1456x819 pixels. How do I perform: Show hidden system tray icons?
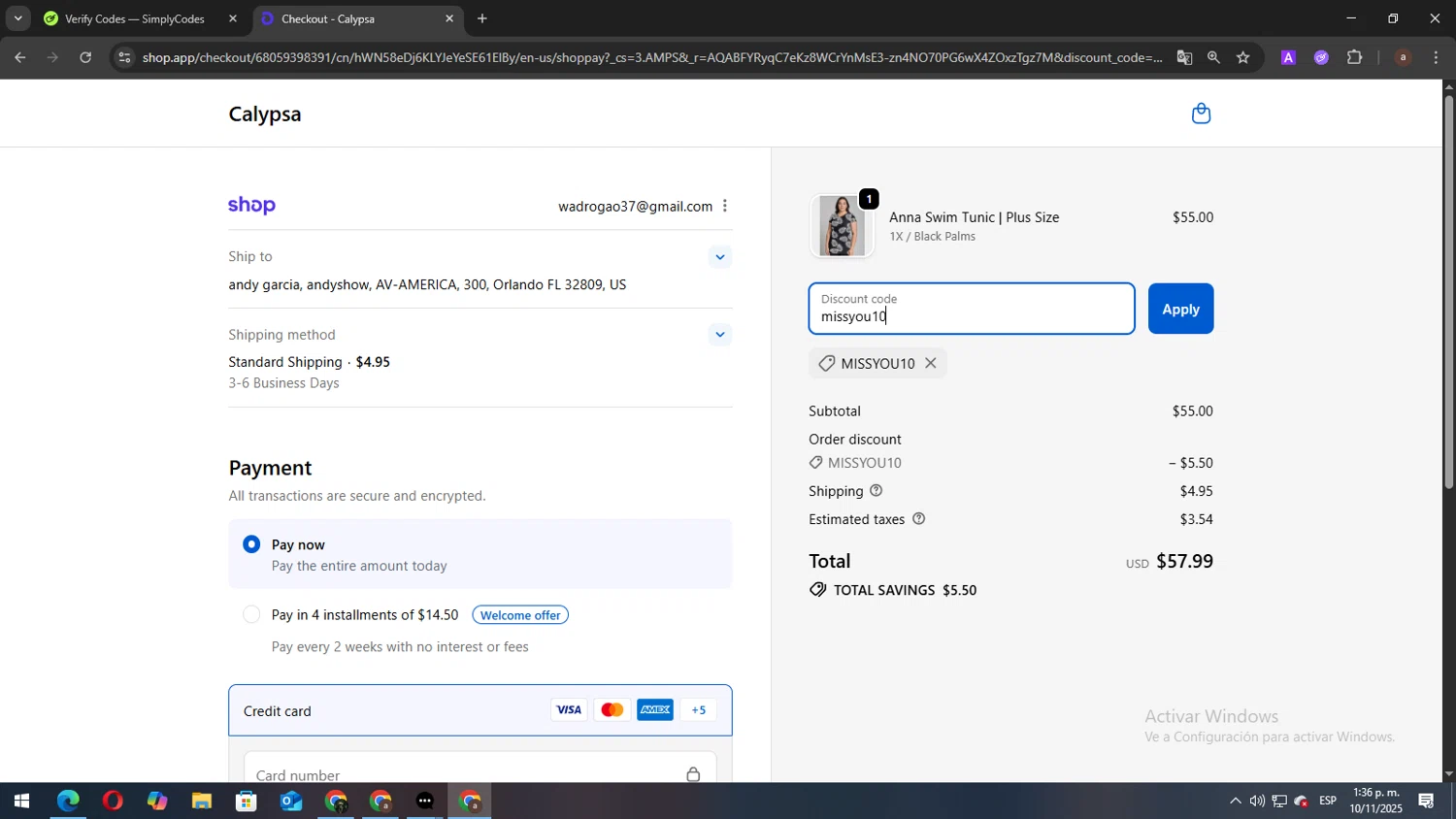[1235, 801]
